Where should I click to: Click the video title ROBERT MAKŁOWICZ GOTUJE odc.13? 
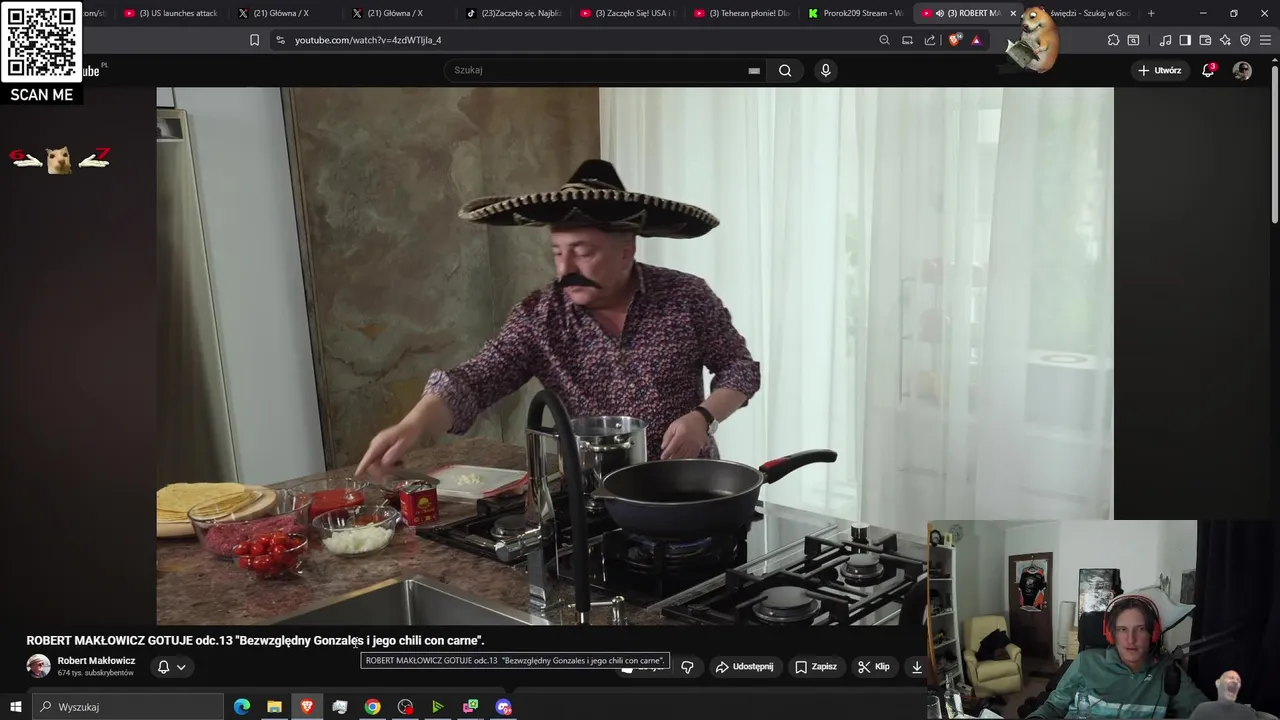click(255, 640)
